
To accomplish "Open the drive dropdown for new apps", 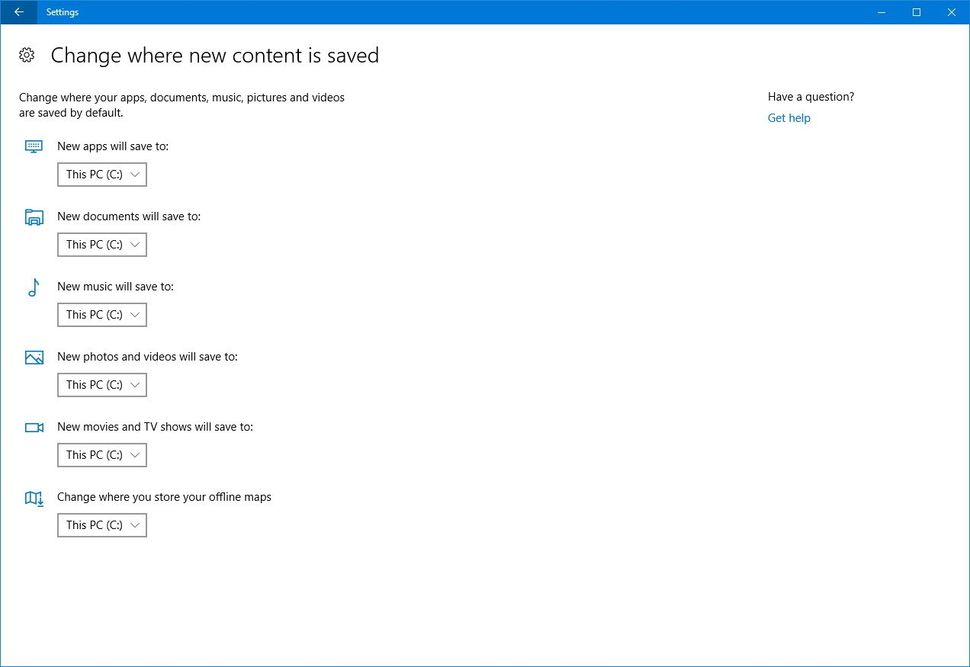I will click(x=101, y=174).
